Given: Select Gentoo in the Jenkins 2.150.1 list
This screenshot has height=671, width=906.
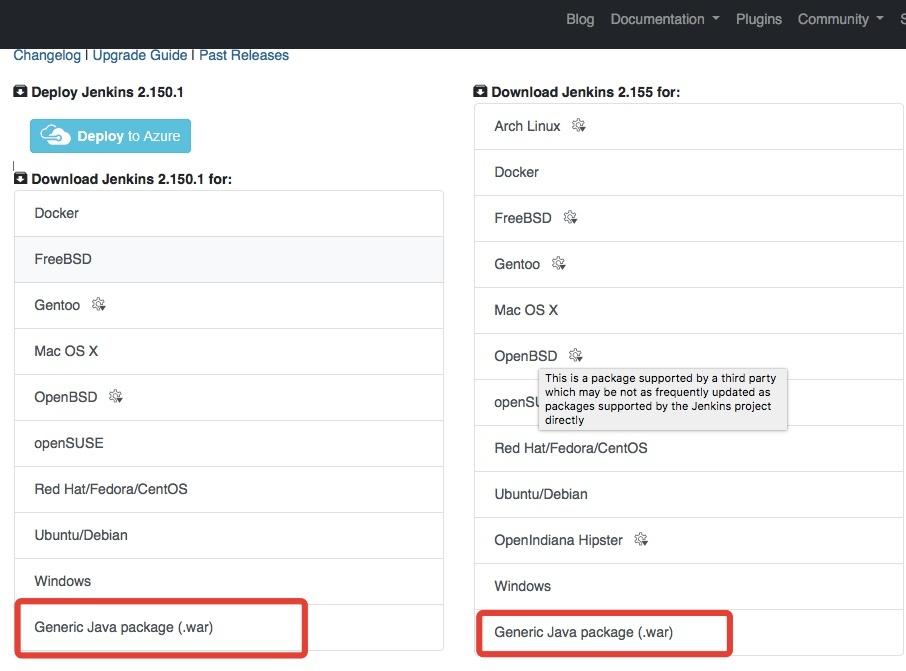Looking at the screenshot, I should pyautogui.click(x=229, y=305).
